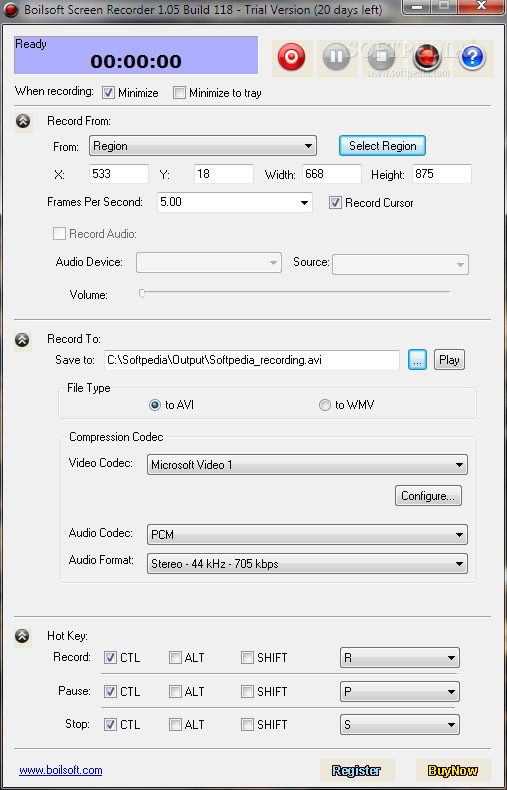Click the Height field
This screenshot has width=507, height=790.
coord(442,174)
